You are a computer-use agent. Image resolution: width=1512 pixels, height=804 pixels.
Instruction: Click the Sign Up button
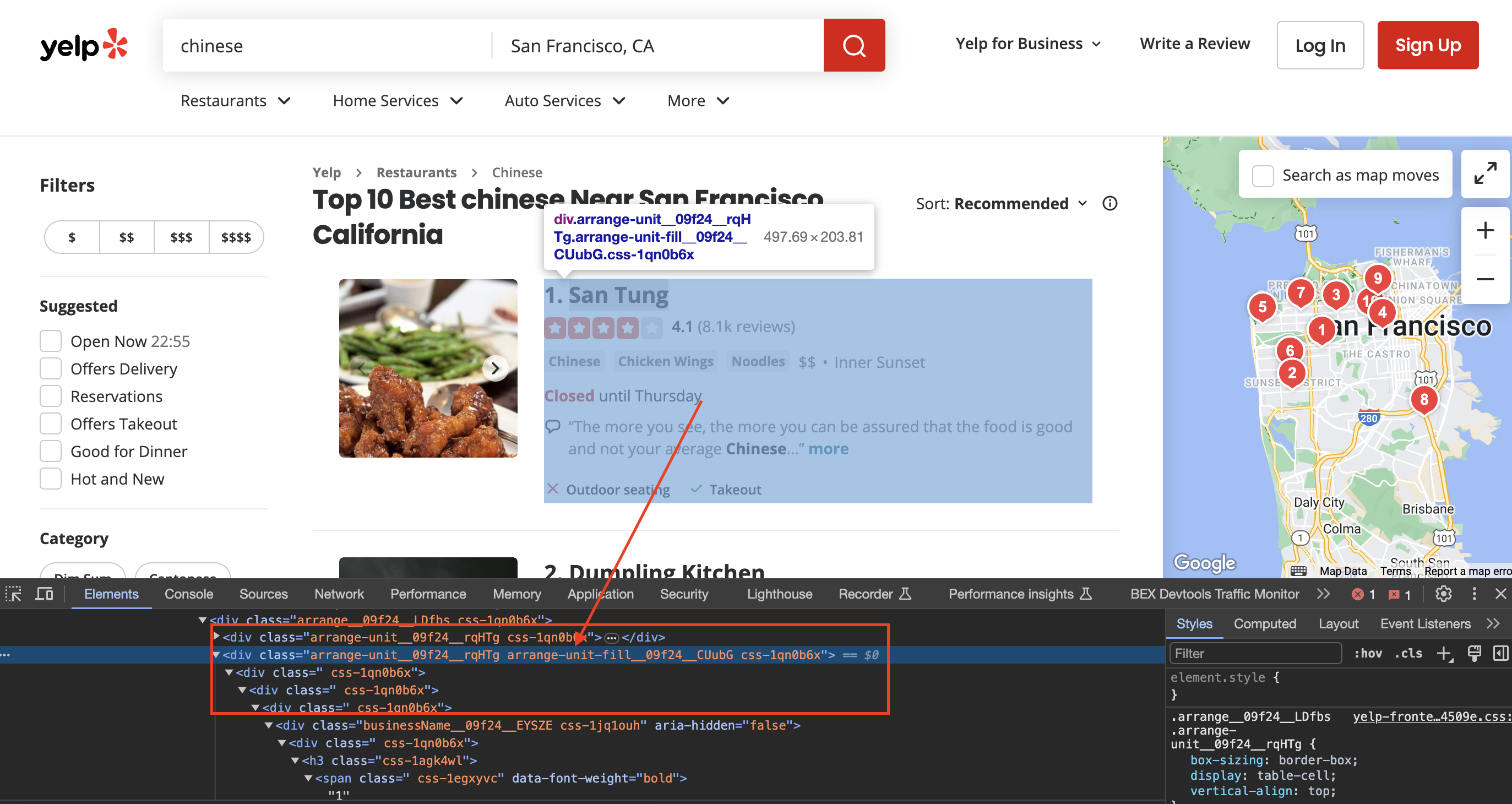1427,45
